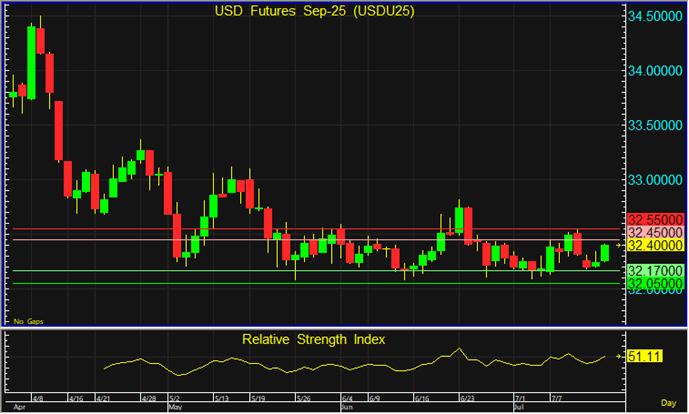Select the red 32.55000 price label
This screenshot has width=689, height=414.
pyautogui.click(x=655, y=219)
